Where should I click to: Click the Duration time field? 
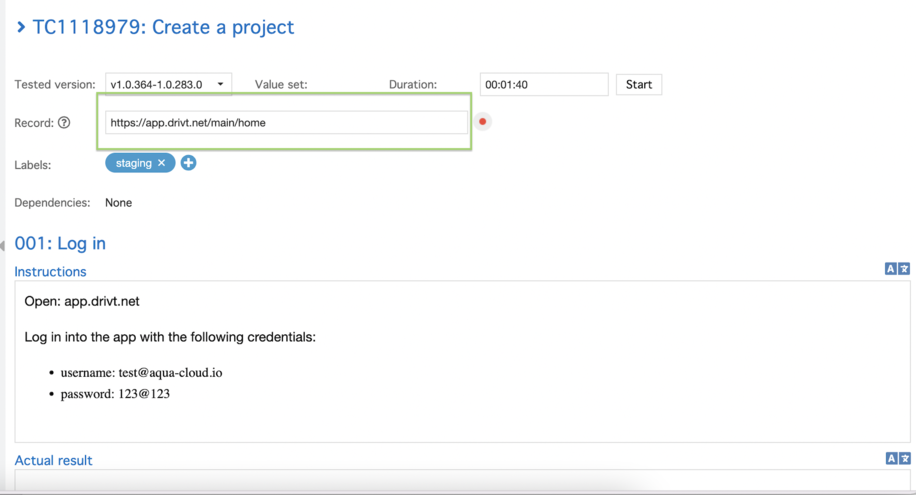(543, 85)
